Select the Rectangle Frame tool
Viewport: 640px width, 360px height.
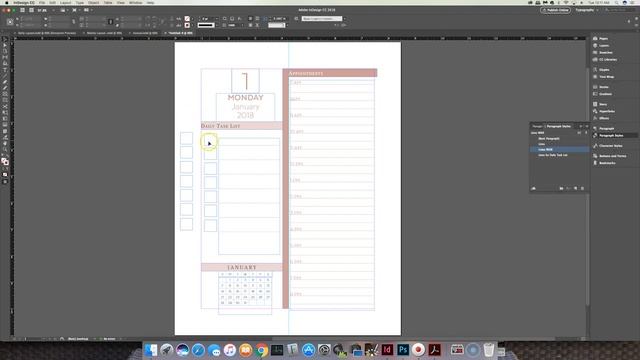(5, 94)
